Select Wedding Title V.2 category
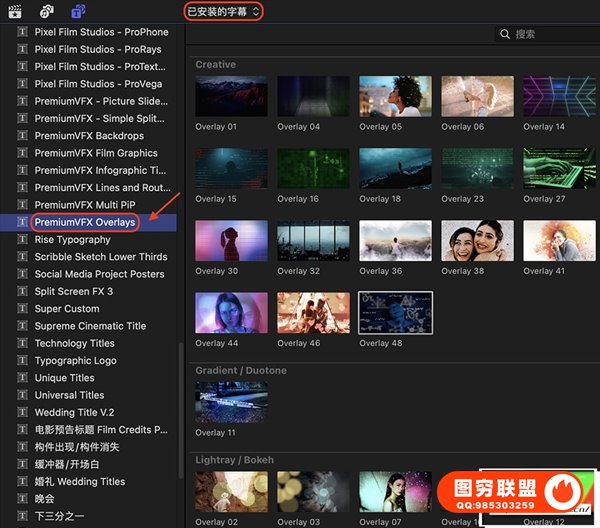The height and width of the screenshot is (528, 600). coord(75,413)
